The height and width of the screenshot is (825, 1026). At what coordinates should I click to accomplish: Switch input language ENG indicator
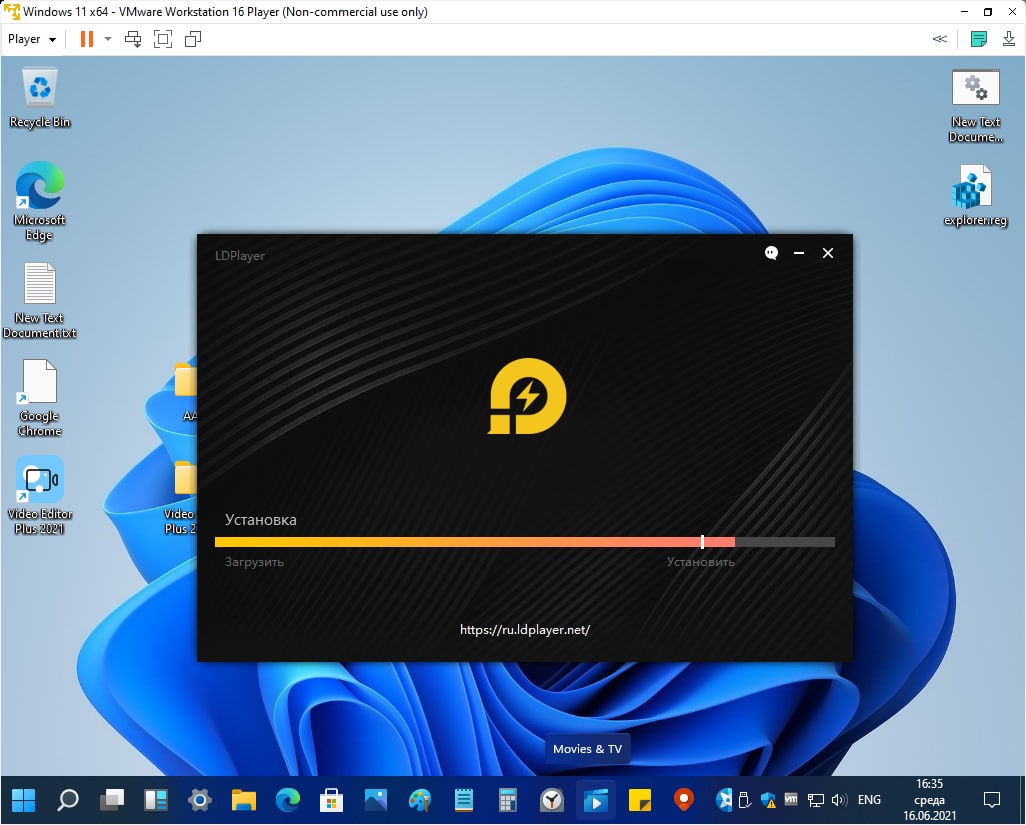click(869, 799)
